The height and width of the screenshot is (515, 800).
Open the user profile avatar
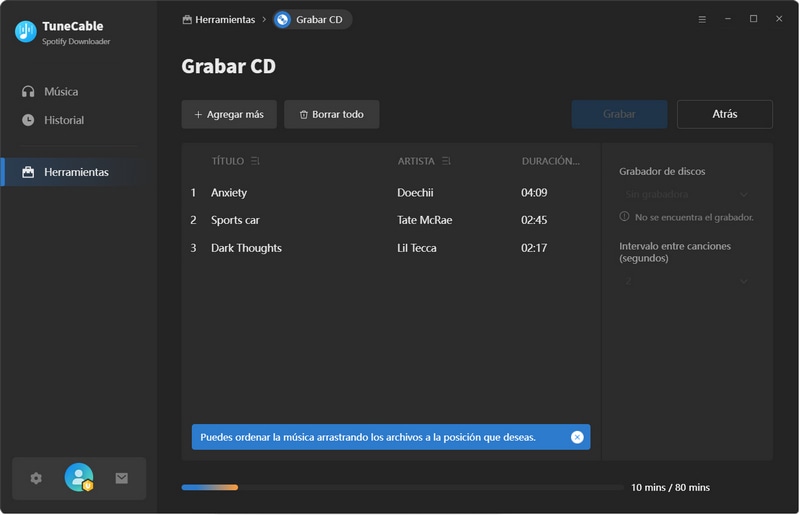(x=78, y=478)
